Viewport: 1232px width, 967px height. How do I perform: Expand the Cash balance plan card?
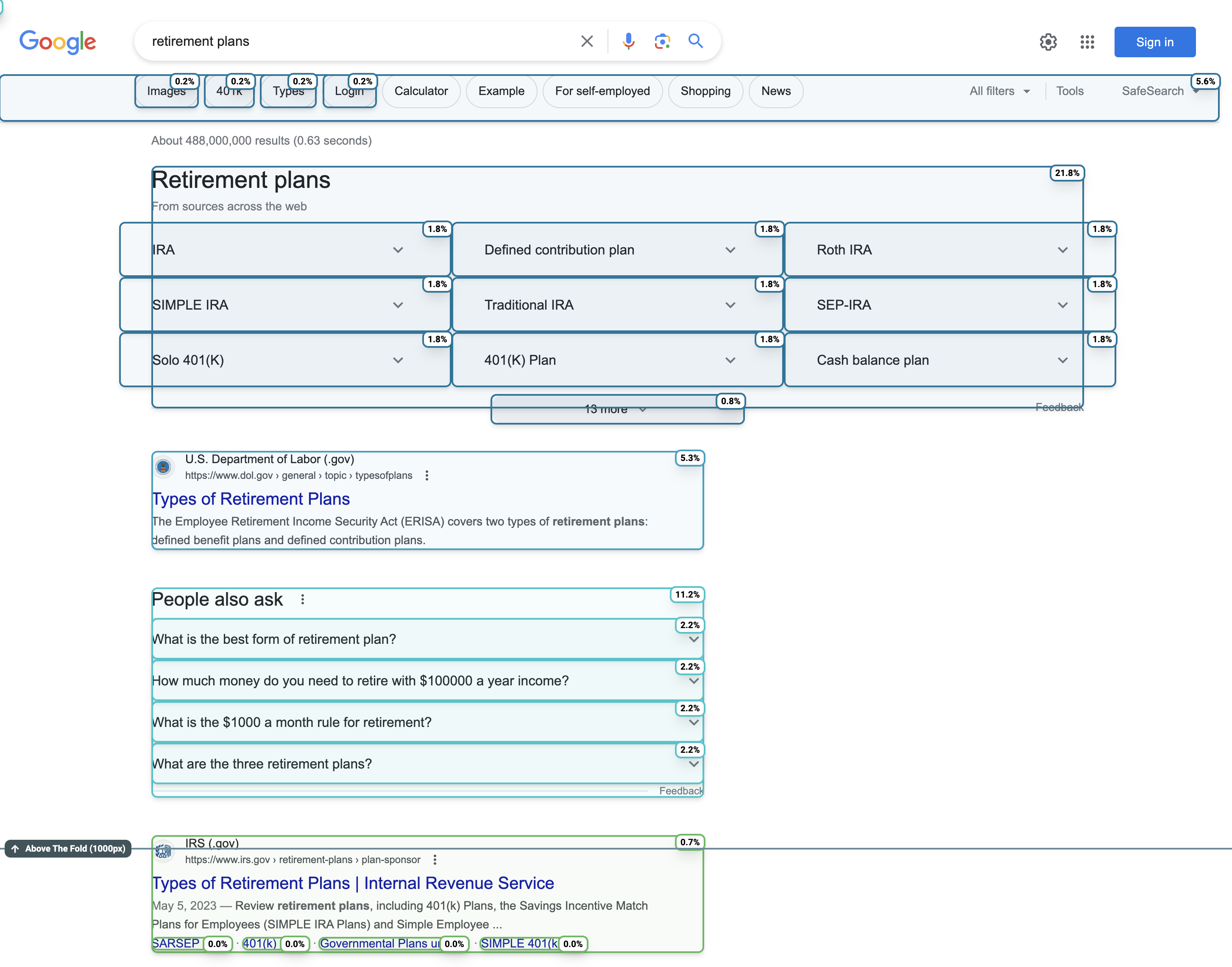(x=950, y=360)
